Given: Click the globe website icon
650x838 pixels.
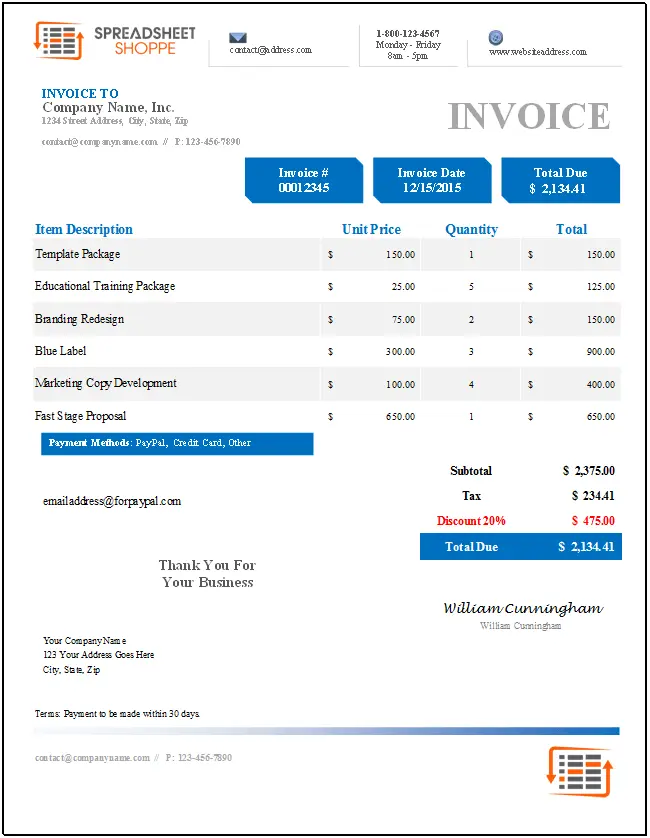Looking at the screenshot, I should 496,37.
